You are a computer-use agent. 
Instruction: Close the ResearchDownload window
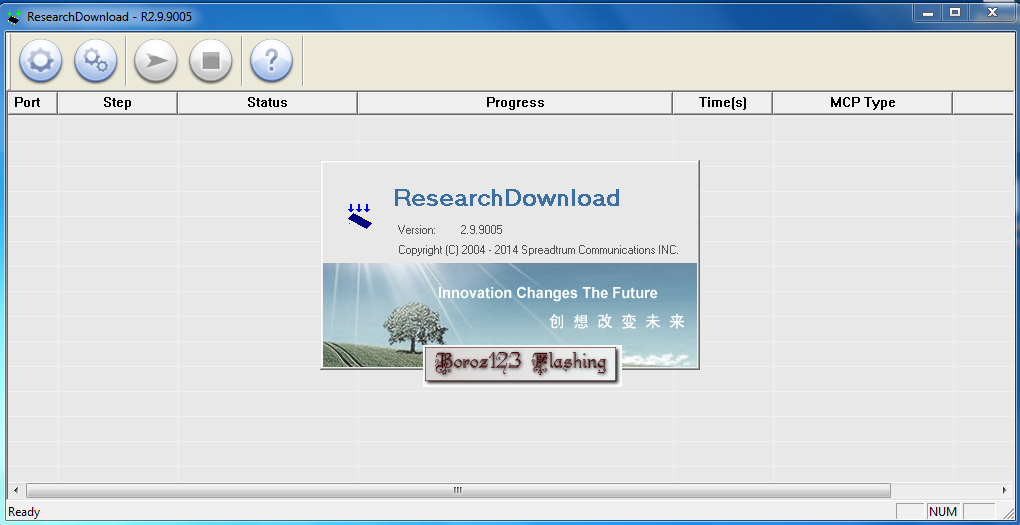pyautogui.click(x=991, y=12)
